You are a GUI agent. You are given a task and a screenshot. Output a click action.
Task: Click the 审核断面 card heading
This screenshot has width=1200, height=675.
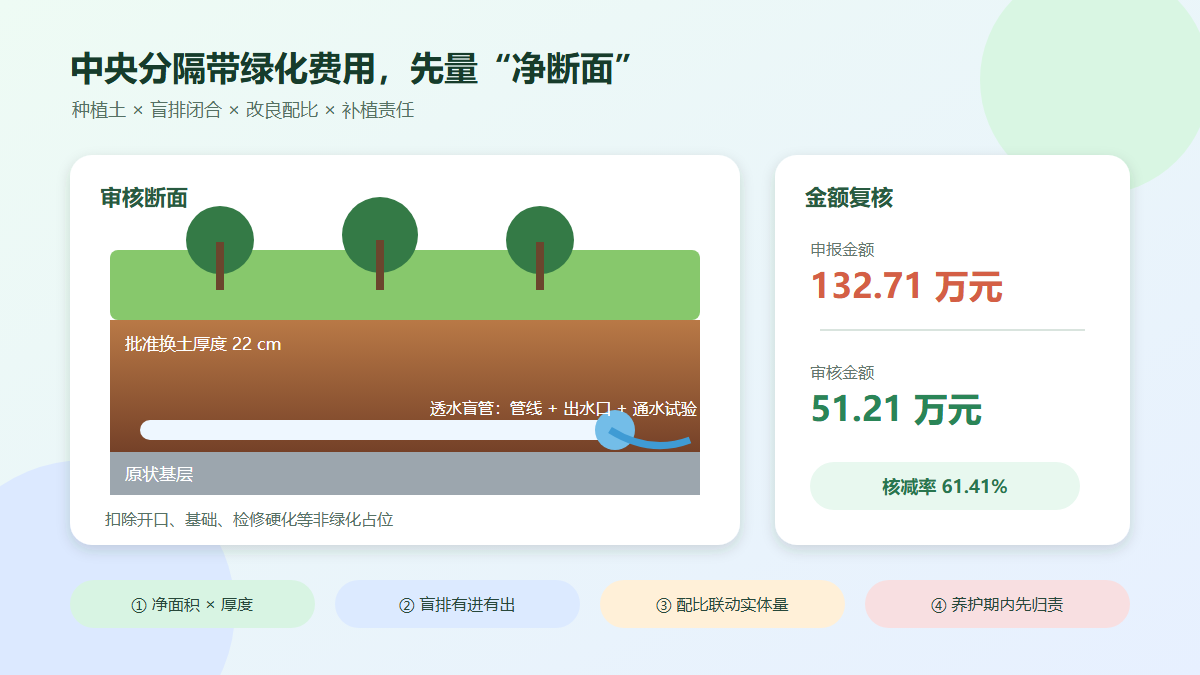pos(144,198)
